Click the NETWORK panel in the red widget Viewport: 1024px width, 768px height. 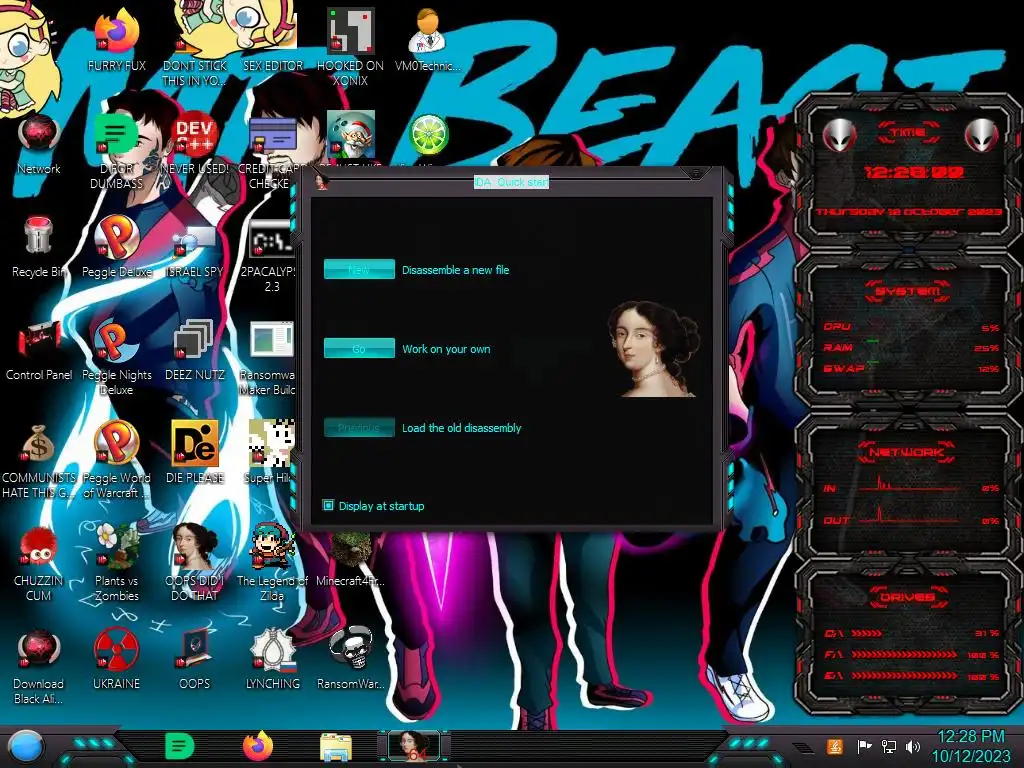908,485
